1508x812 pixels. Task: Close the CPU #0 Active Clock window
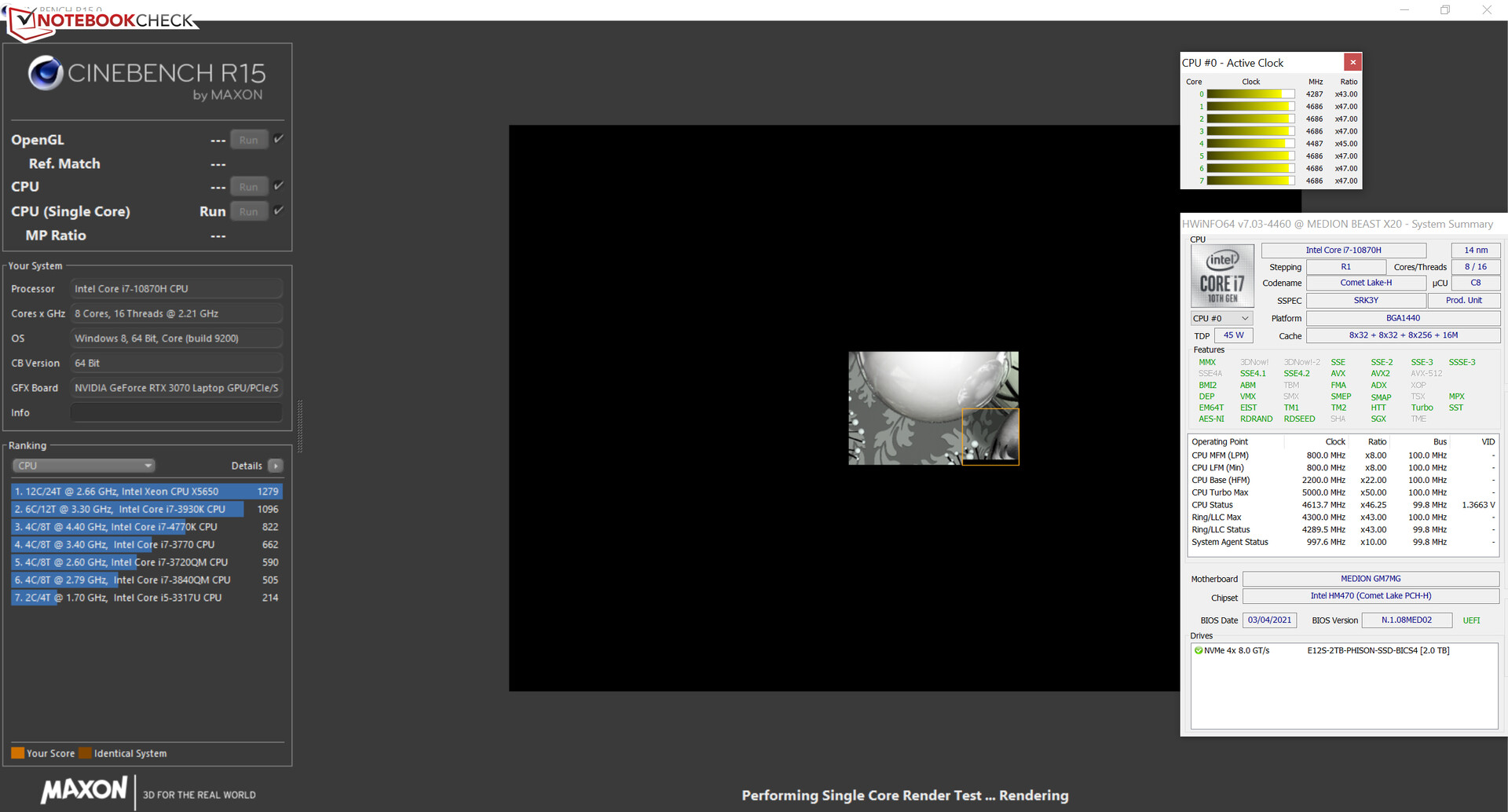[1352, 62]
